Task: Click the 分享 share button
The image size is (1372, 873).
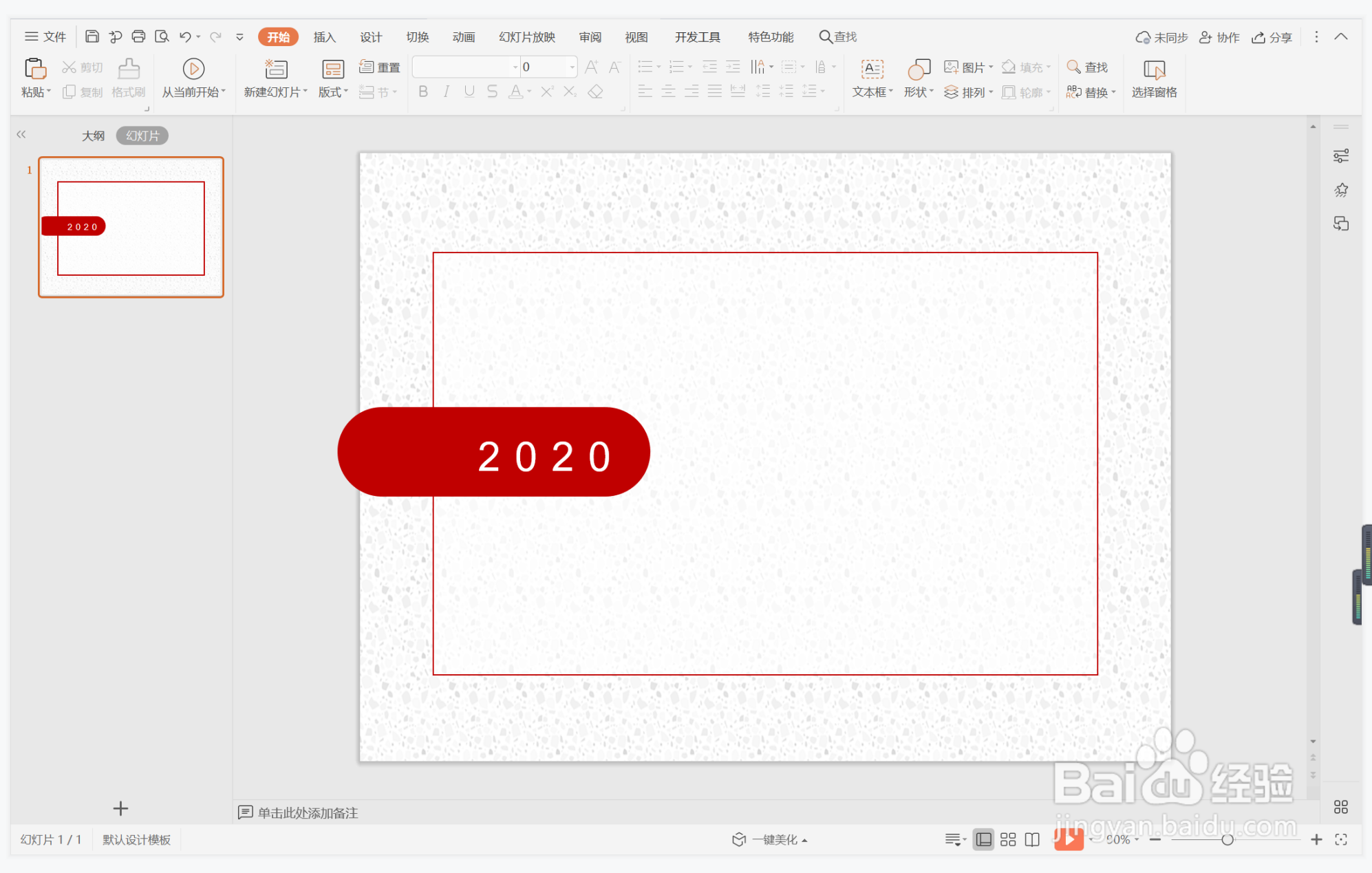Action: coord(1272,37)
